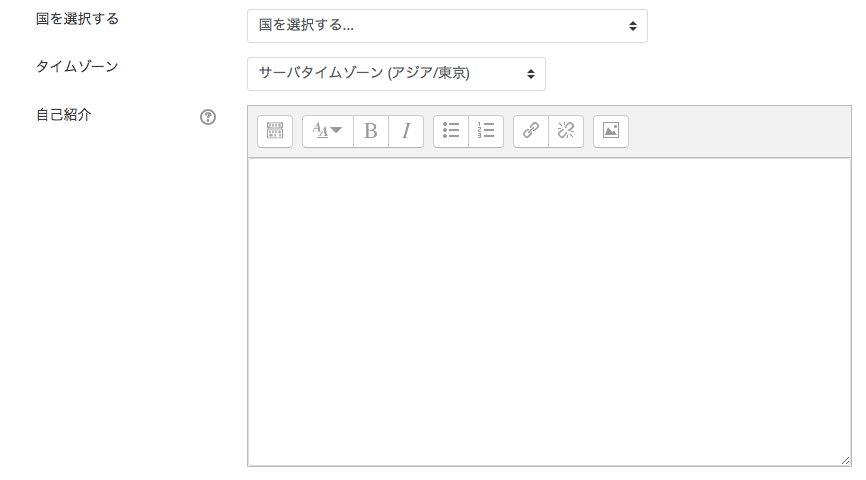Click inside the 自己紹介 text editor area
866x480 pixels.
548,310
